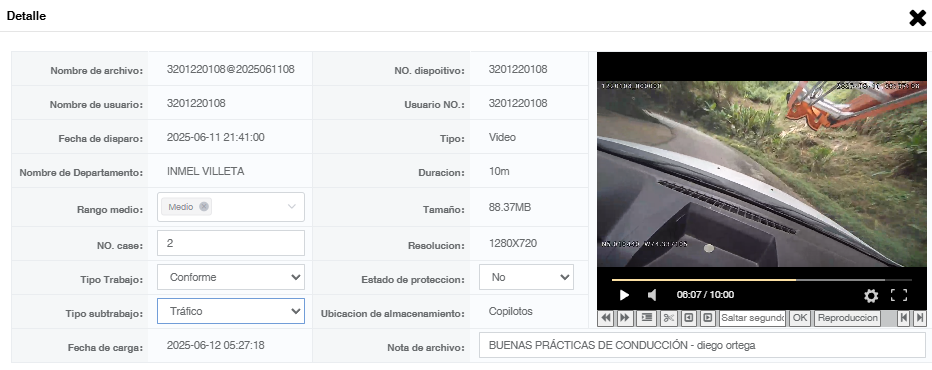The width and height of the screenshot is (932, 370).
Task: Click the scissors clip icon
Action: pyautogui.click(x=668, y=318)
